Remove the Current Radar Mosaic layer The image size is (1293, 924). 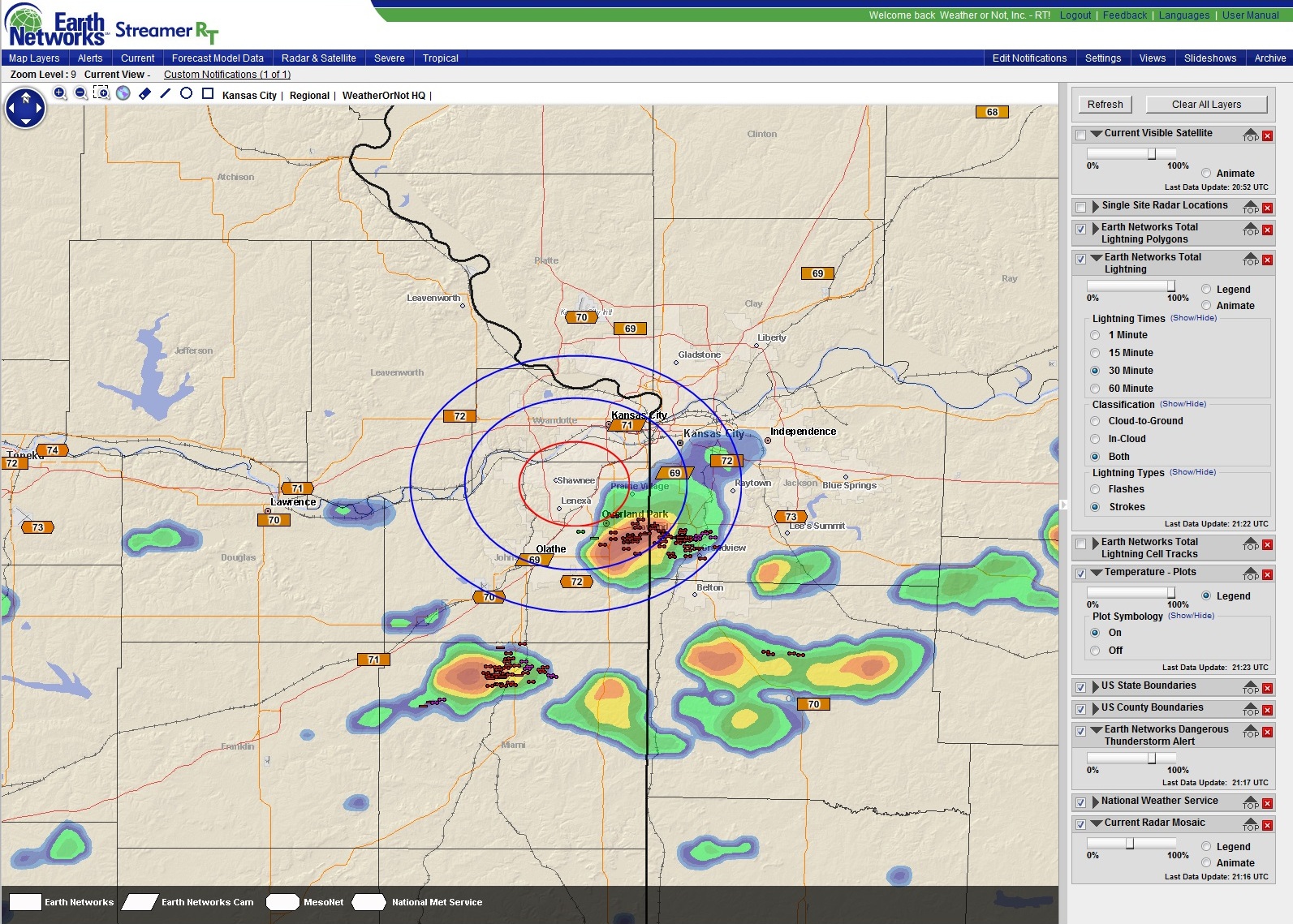[1268, 825]
